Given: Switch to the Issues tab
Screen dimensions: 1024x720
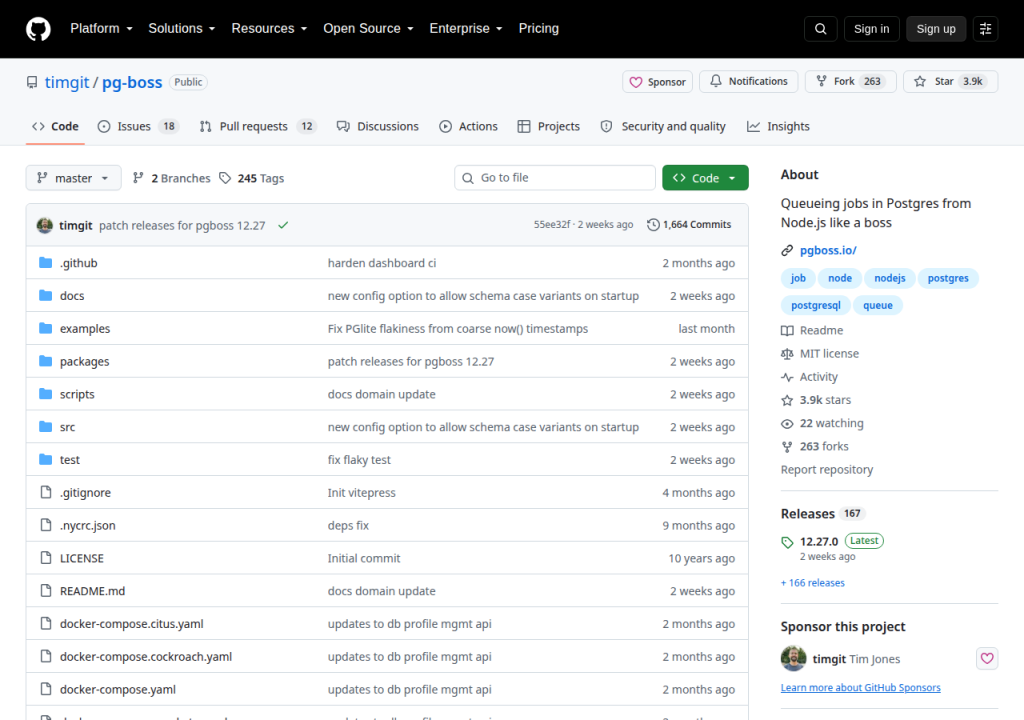Looking at the screenshot, I should (138, 127).
